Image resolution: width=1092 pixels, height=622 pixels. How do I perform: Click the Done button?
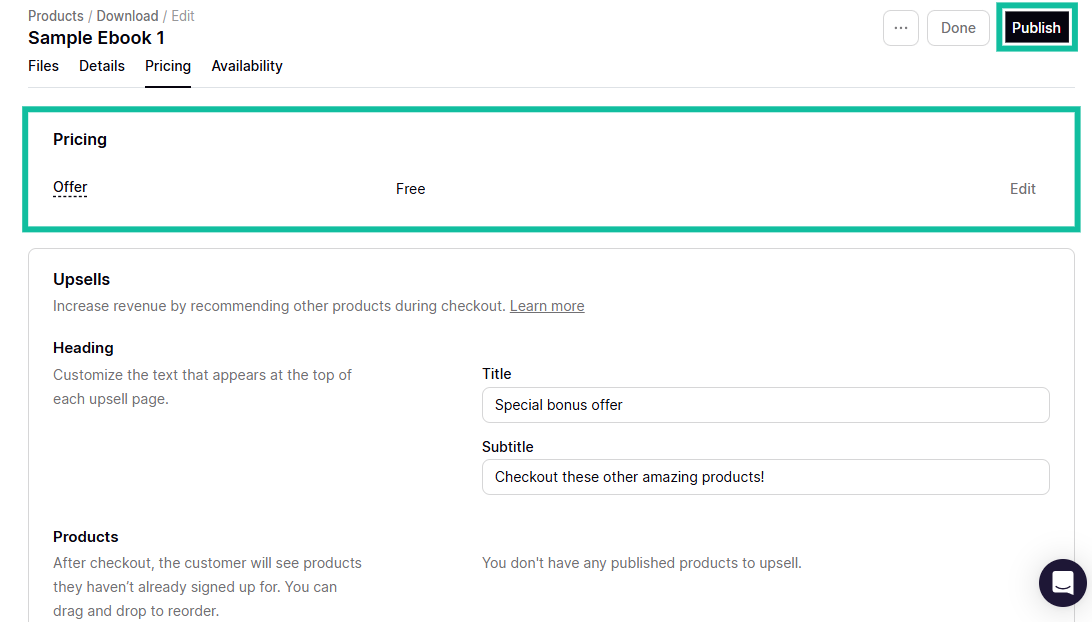click(x=957, y=27)
